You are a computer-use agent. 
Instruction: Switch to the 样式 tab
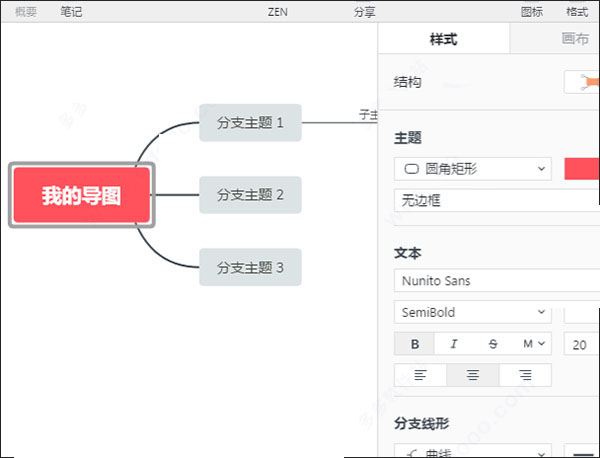pos(443,39)
